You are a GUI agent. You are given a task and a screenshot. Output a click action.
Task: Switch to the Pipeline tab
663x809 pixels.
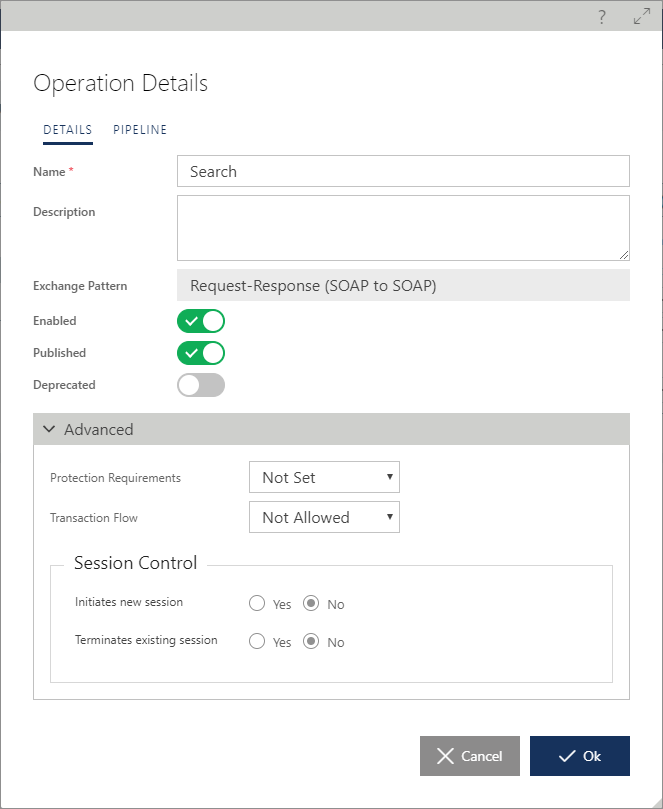pos(140,130)
